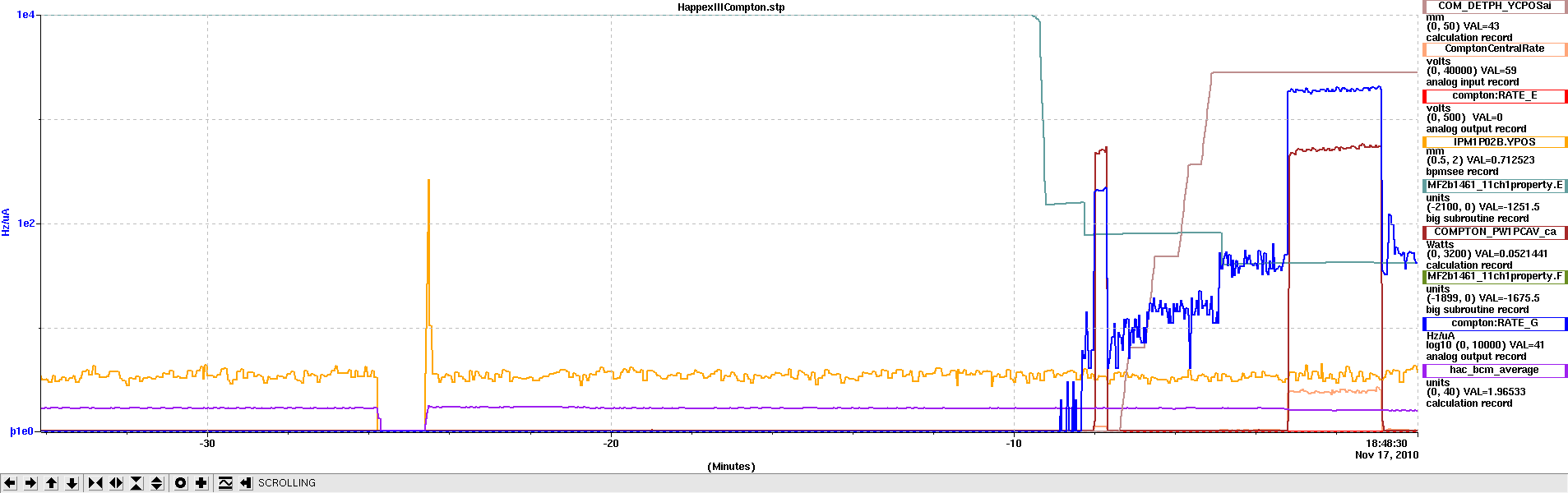Zoom in vertically with hourglass icon

pyautogui.click(x=136, y=483)
